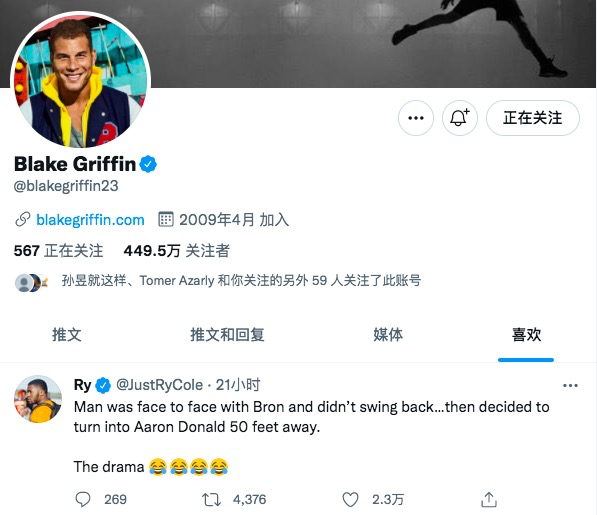Toggle the 正在关注 following button

point(533,118)
